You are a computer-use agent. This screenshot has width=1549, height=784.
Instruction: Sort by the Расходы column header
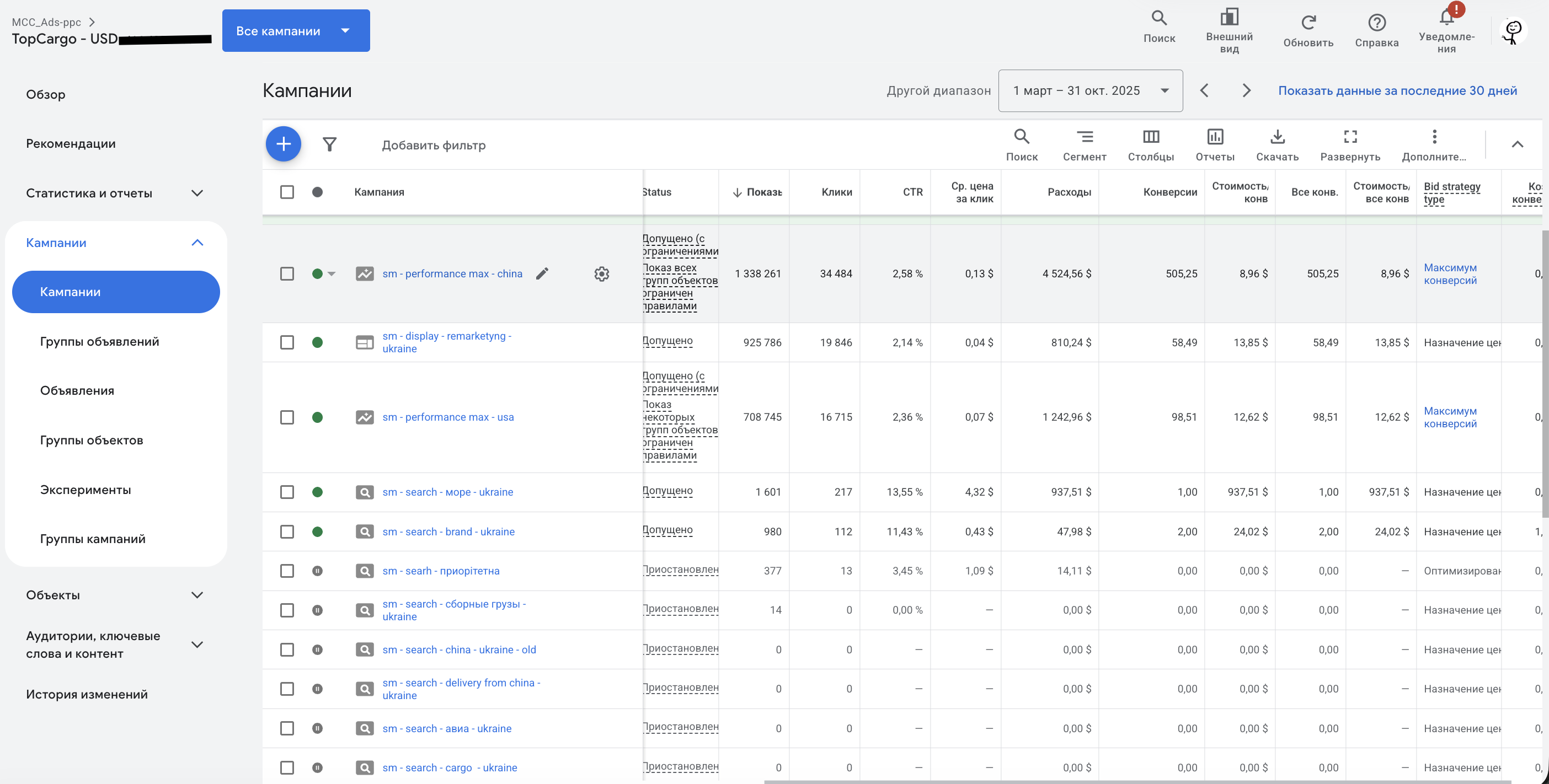tap(1069, 192)
